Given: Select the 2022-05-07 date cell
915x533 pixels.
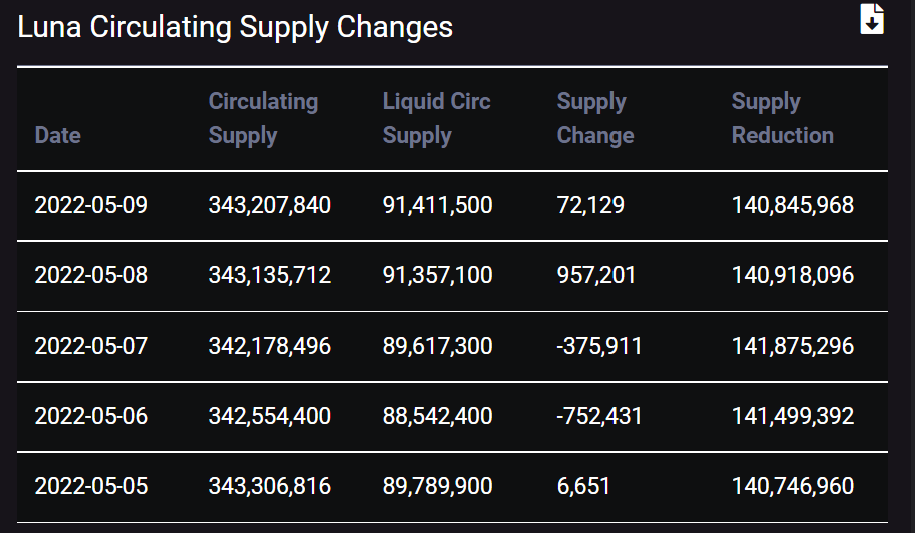Looking at the screenshot, I should click(91, 346).
